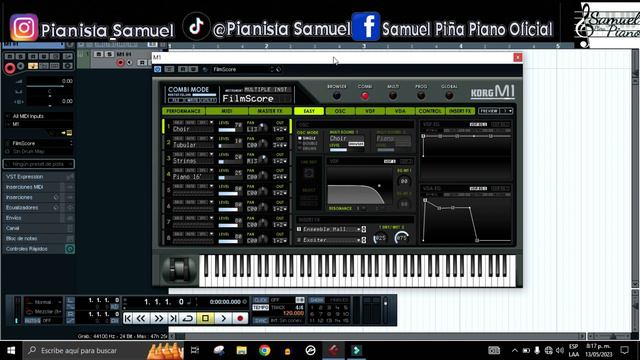Expand the Inserciones MIDI inspector section
The height and width of the screenshot is (360, 640).
click(x=38, y=187)
